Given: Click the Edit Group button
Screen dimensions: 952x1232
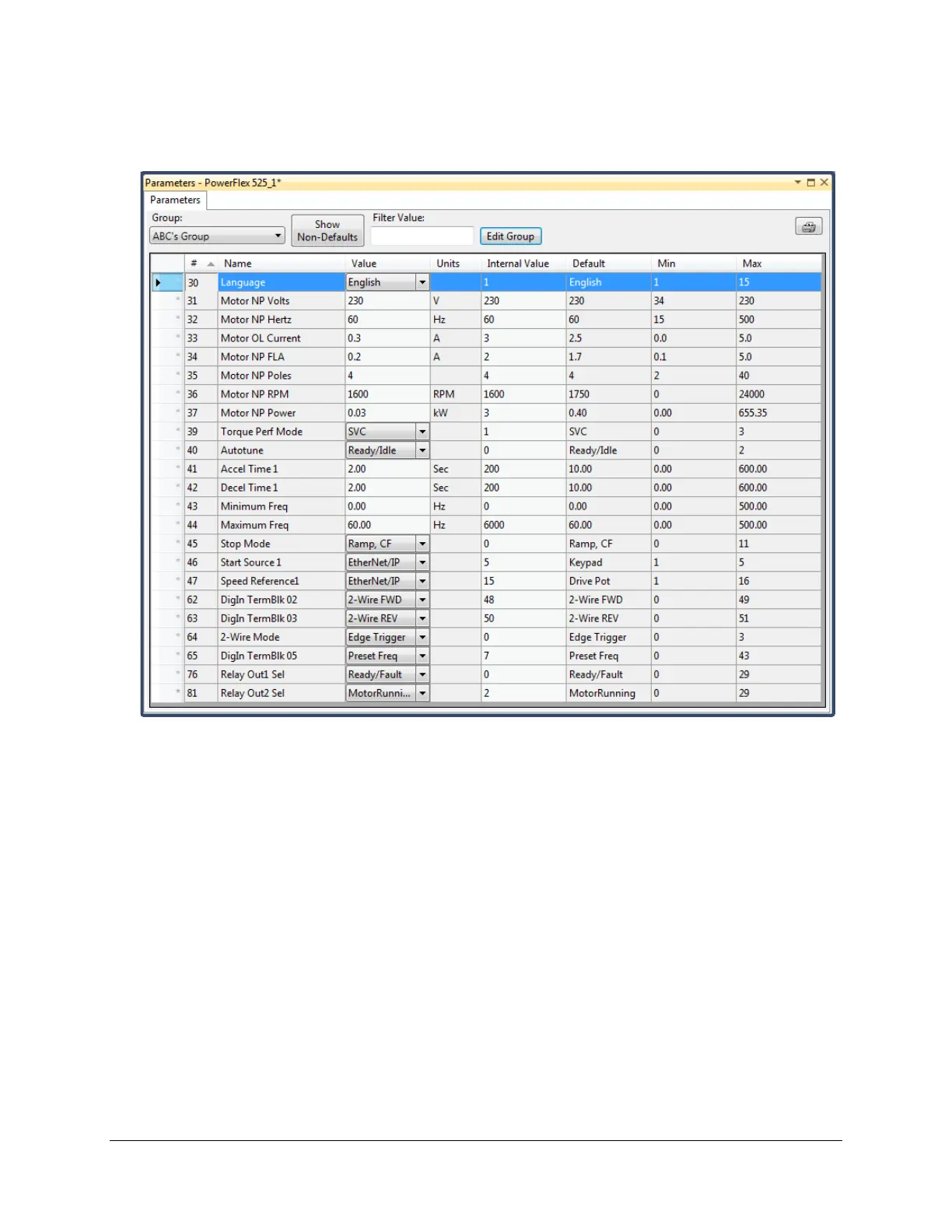Looking at the screenshot, I should 510,236.
